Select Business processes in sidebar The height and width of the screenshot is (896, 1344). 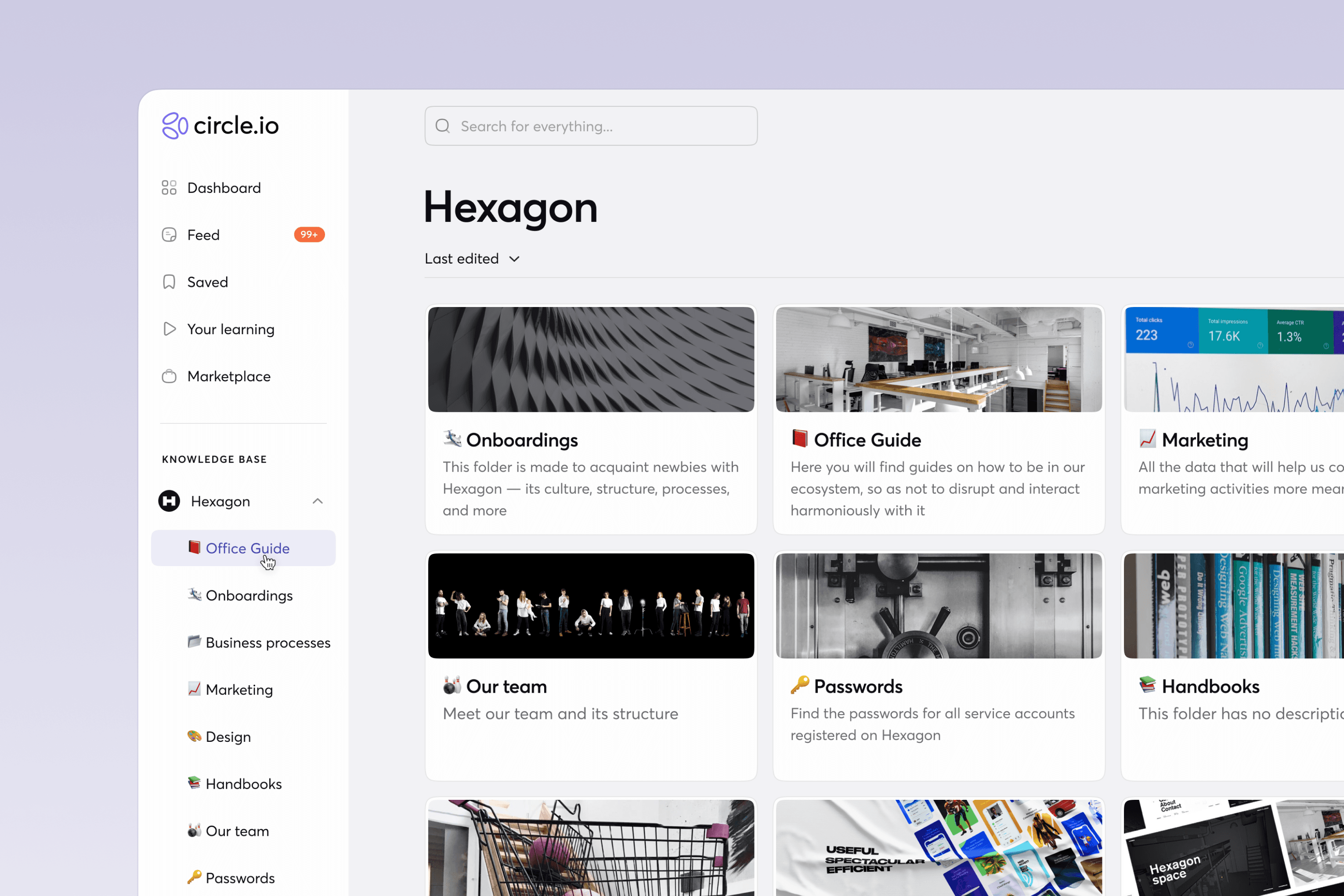(x=267, y=643)
